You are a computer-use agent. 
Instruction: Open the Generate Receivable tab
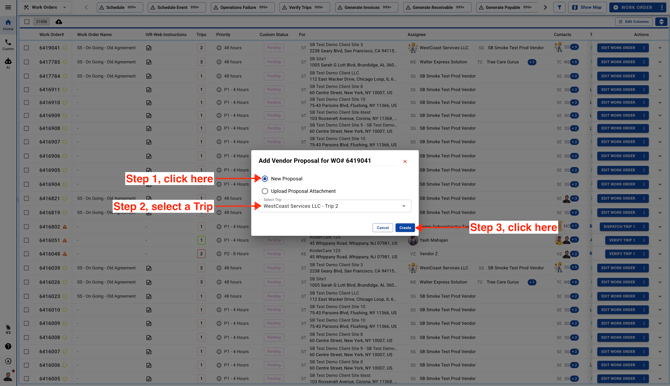click(x=437, y=7)
